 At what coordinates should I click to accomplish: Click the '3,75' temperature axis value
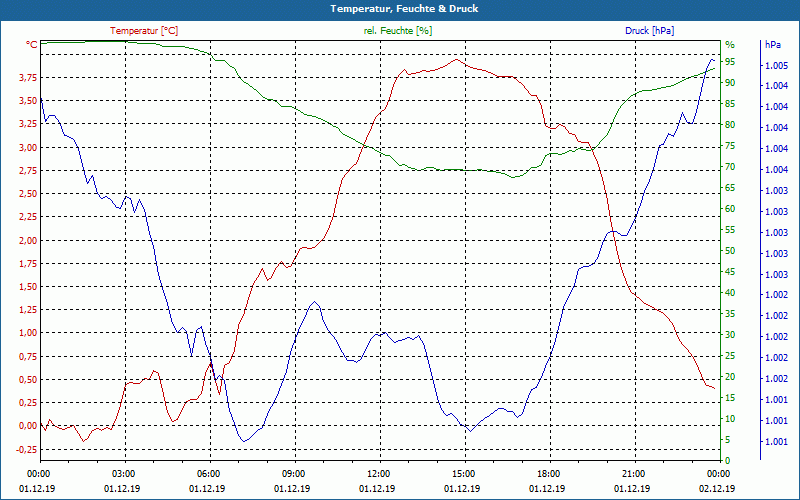(28, 78)
